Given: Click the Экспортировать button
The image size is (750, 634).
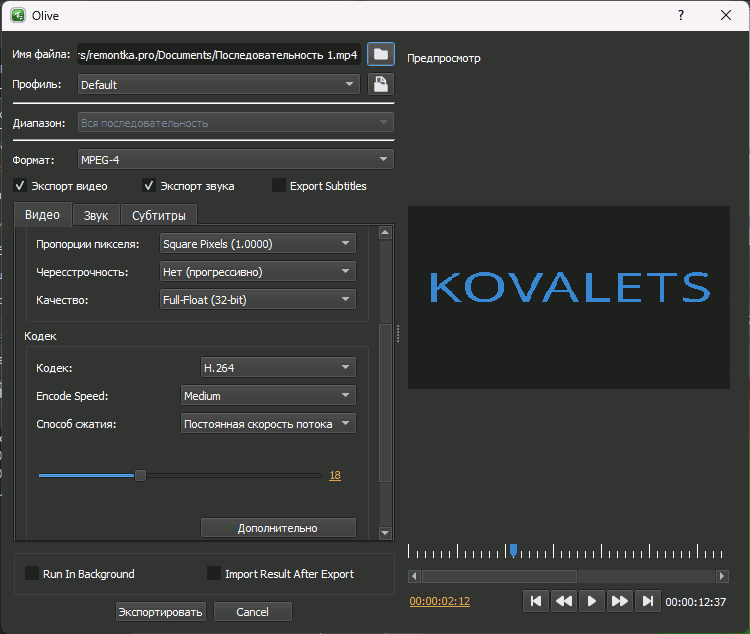Looking at the screenshot, I should (161, 612).
